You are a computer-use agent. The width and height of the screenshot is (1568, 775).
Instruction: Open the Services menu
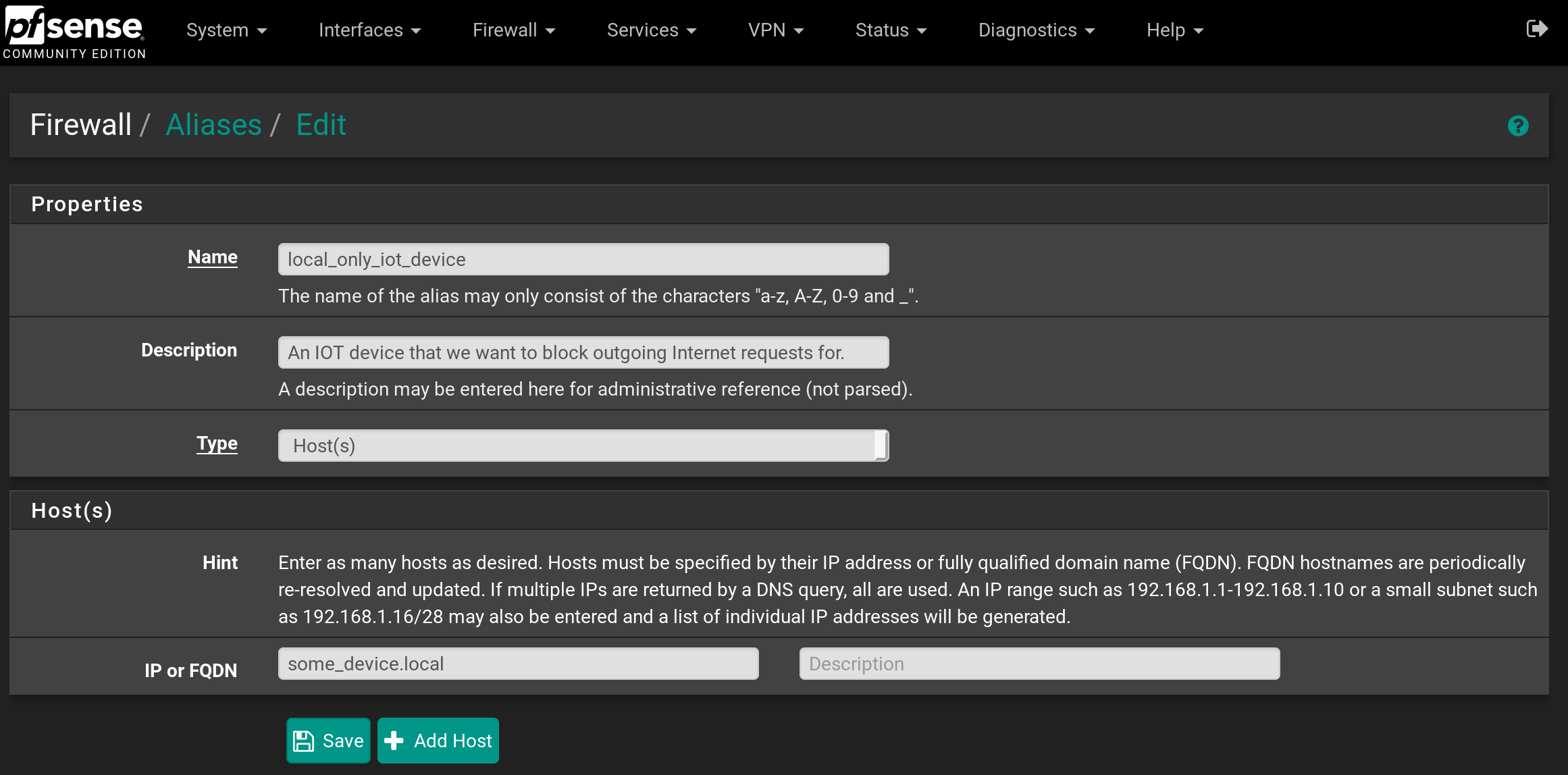(x=651, y=30)
